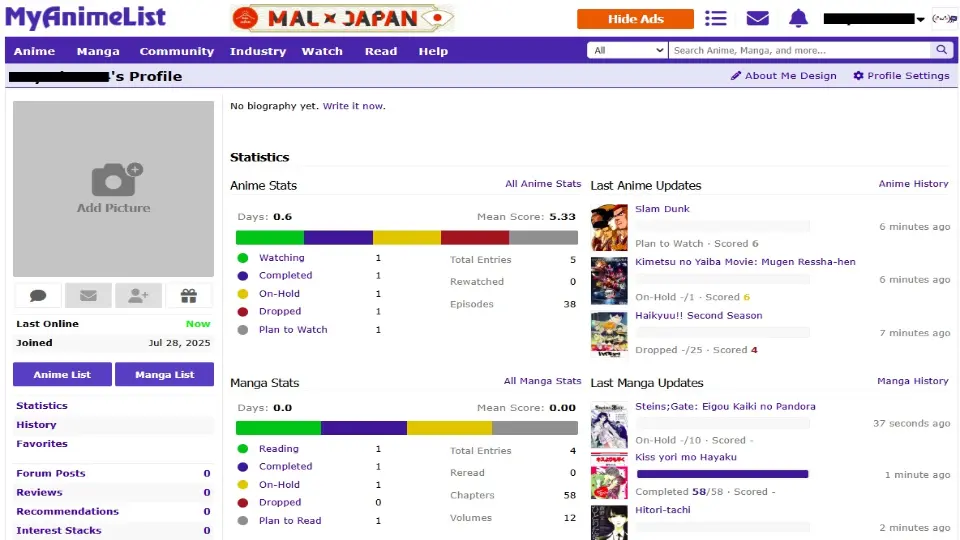Open Anime History link

[913, 184]
